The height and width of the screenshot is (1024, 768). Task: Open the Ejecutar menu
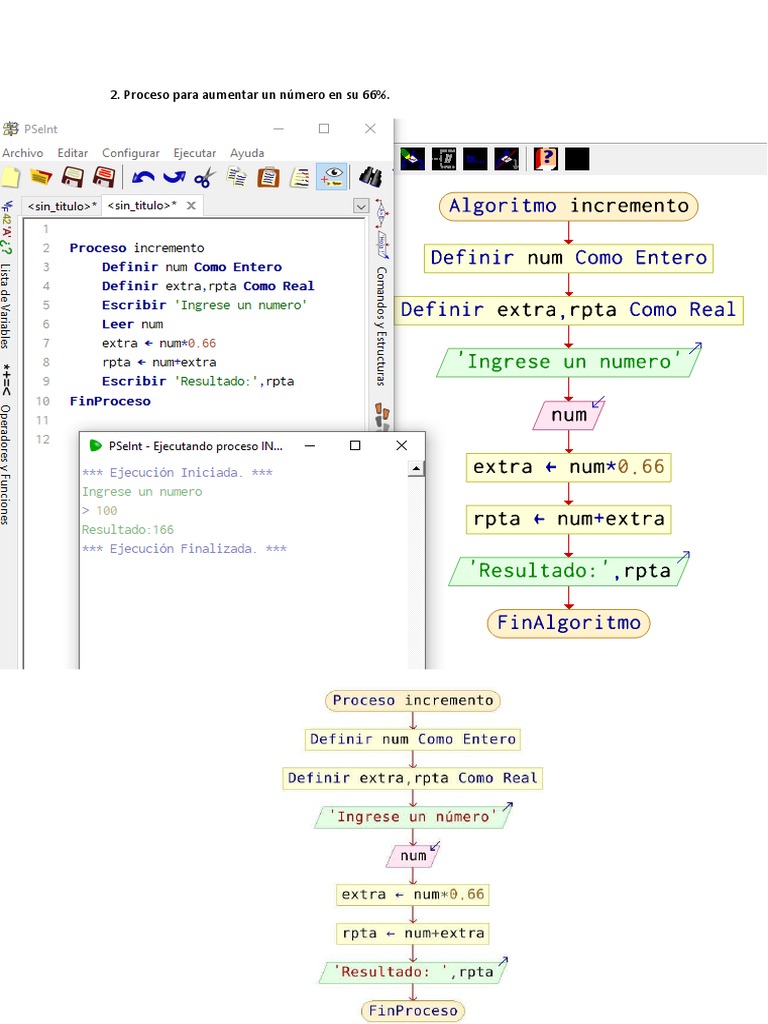coord(194,153)
